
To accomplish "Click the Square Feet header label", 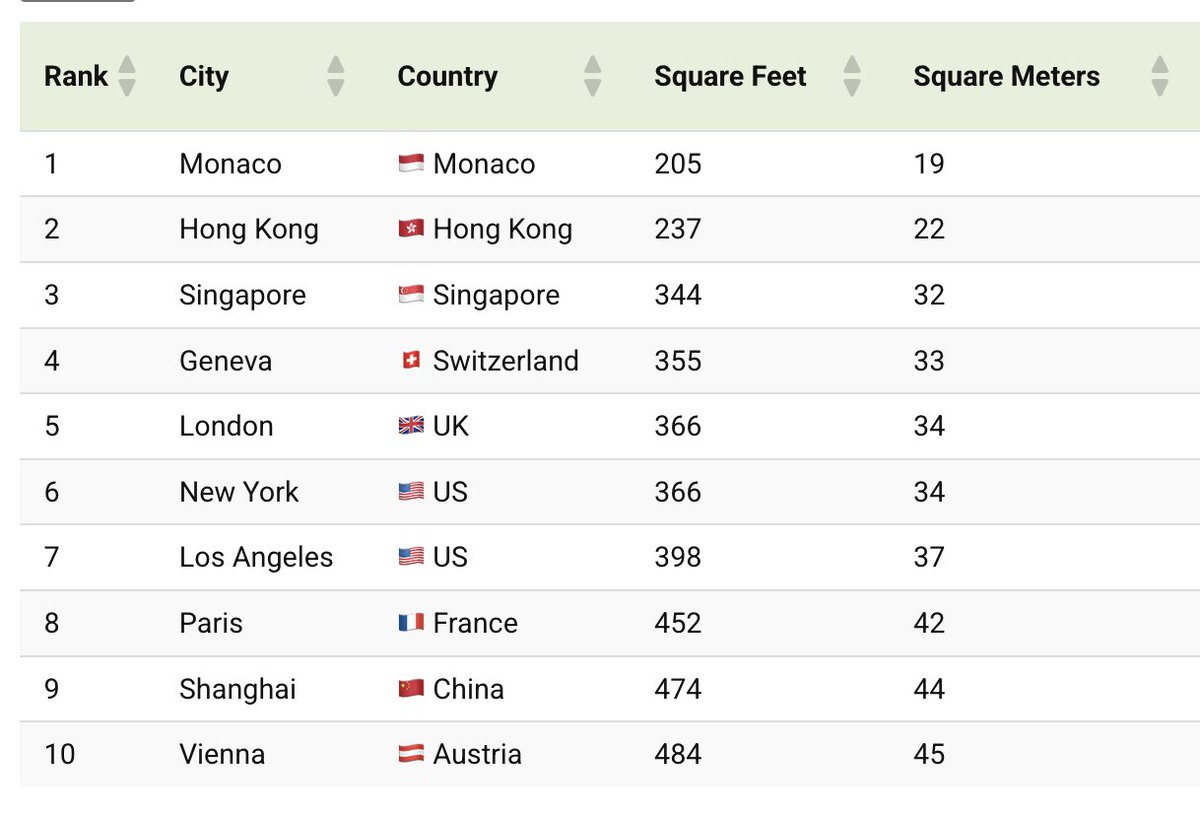I will click(x=730, y=77).
